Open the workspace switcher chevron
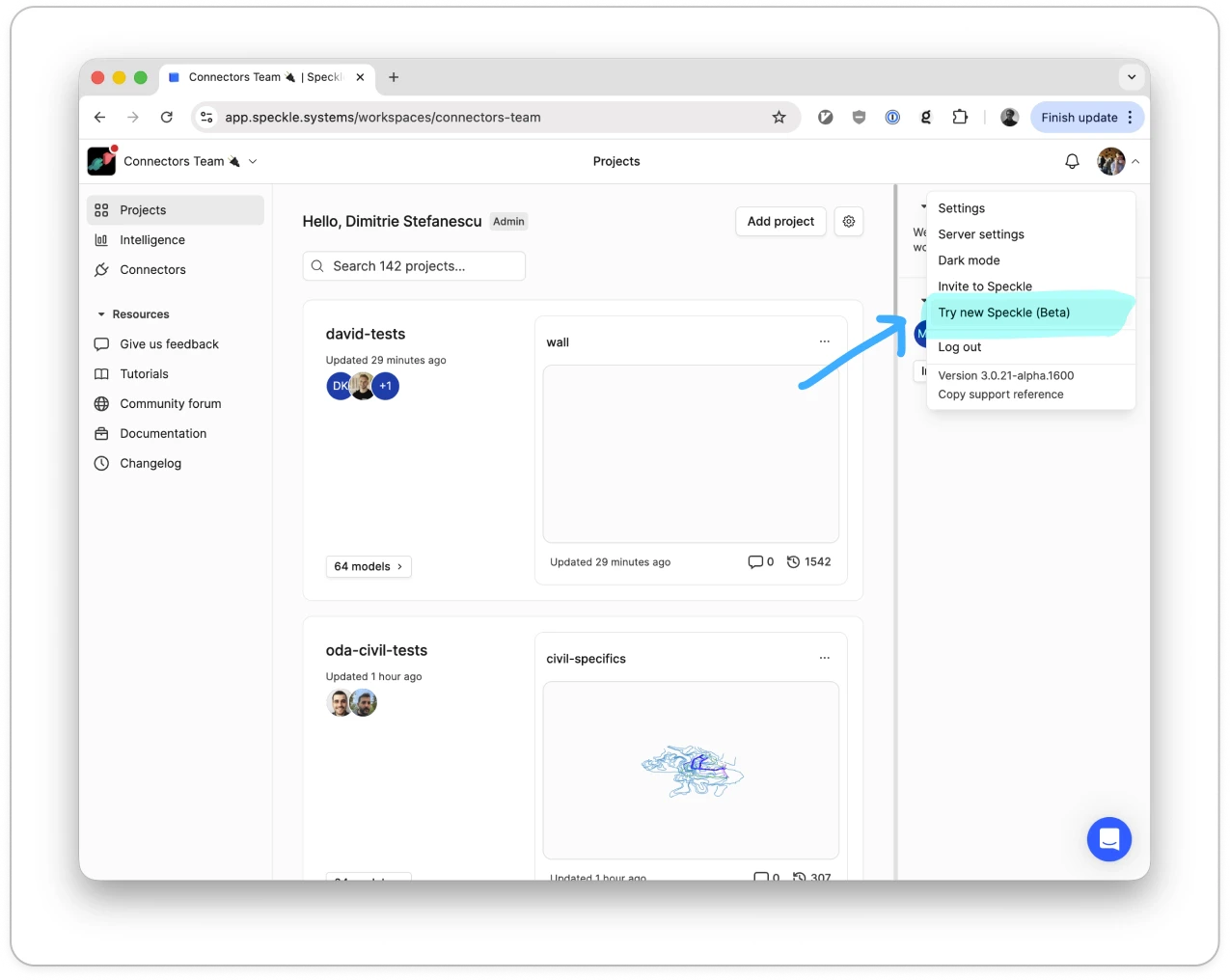 pyautogui.click(x=252, y=161)
